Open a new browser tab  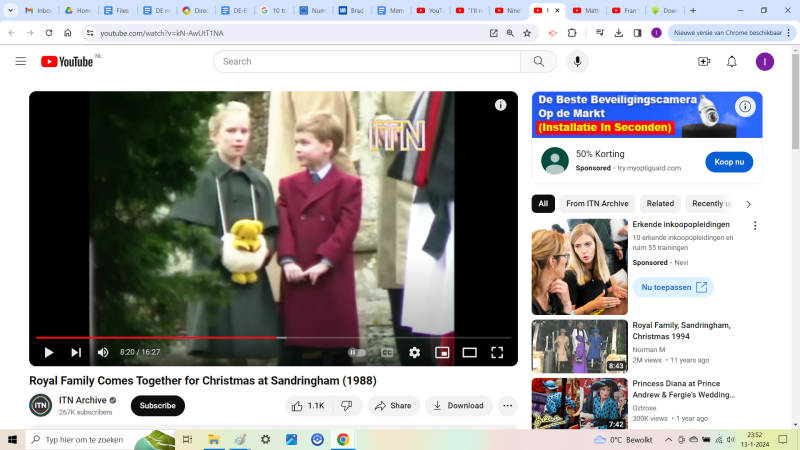coord(693,10)
